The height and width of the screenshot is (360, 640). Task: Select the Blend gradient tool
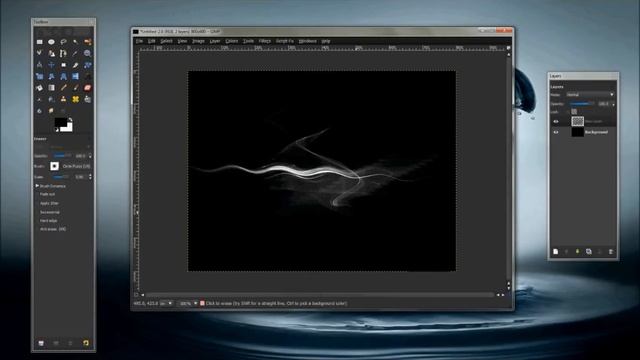click(x=51, y=88)
